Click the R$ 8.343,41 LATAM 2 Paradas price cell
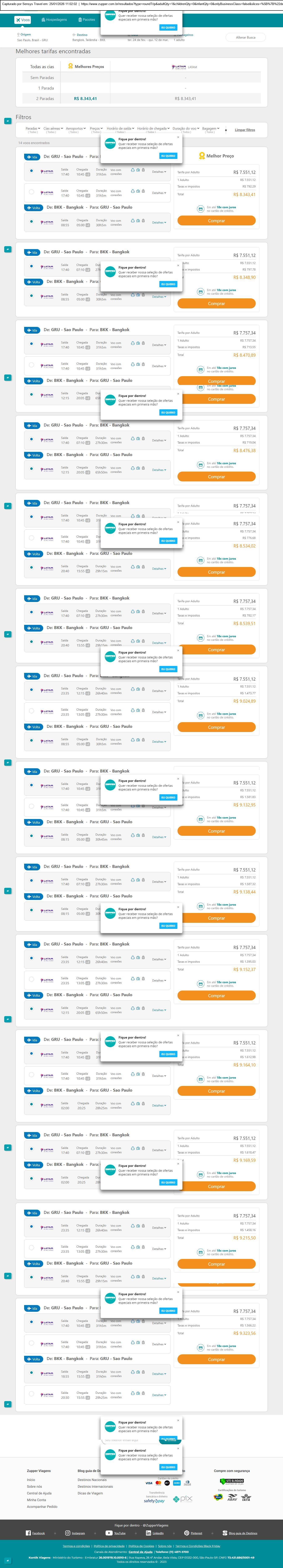 pyautogui.click(x=185, y=99)
